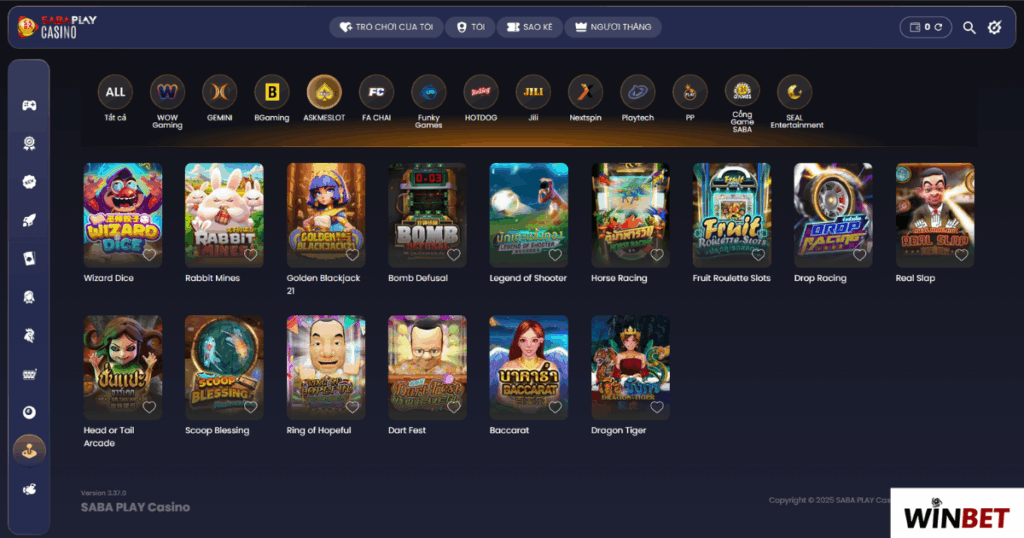The height and width of the screenshot is (538, 1024).
Task: Launch the Dart Fest thumbnail
Action: point(427,367)
